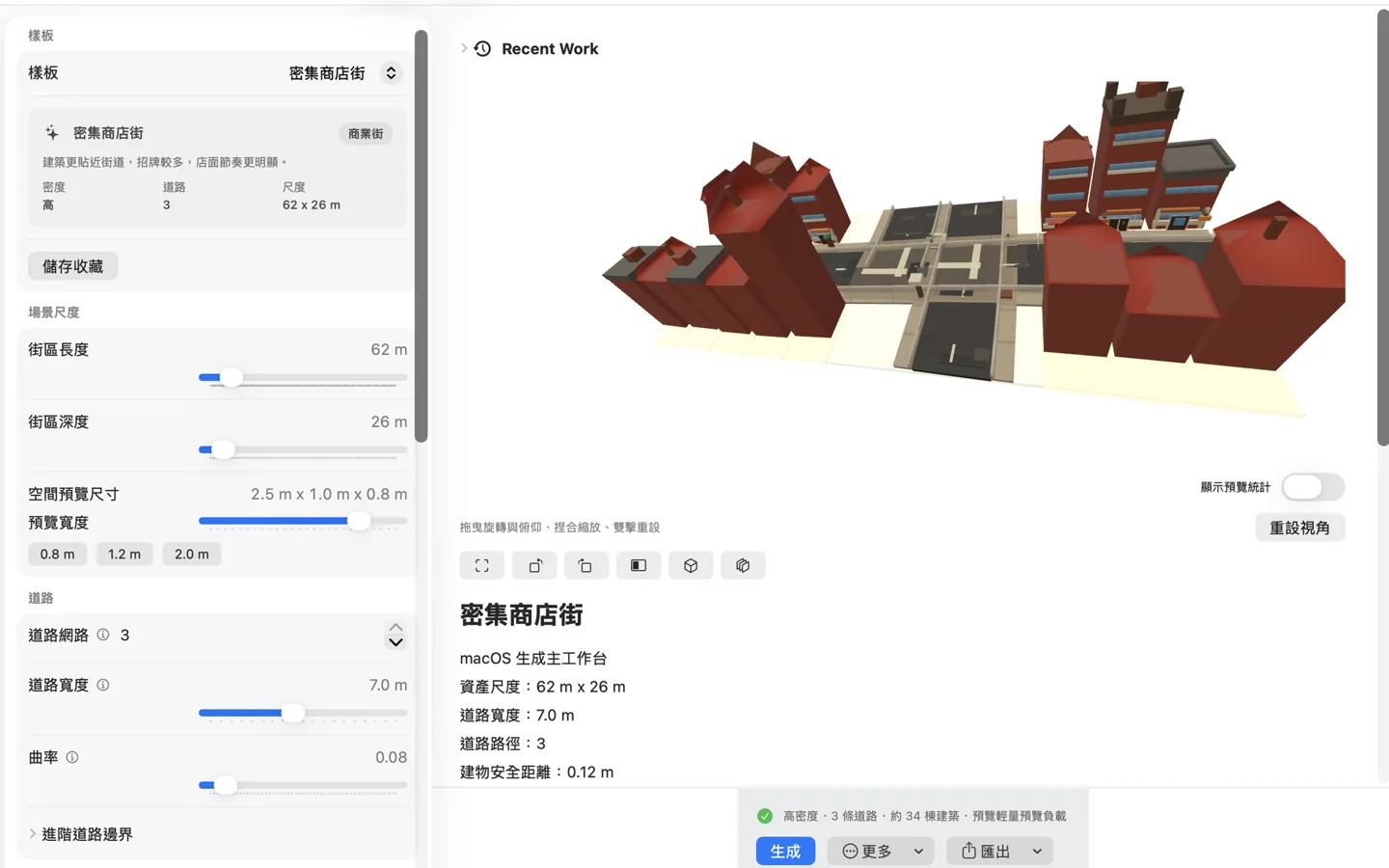Click the left settings panel scrollbar
Screen dimensions: 1389x868
pyautogui.click(x=421, y=236)
